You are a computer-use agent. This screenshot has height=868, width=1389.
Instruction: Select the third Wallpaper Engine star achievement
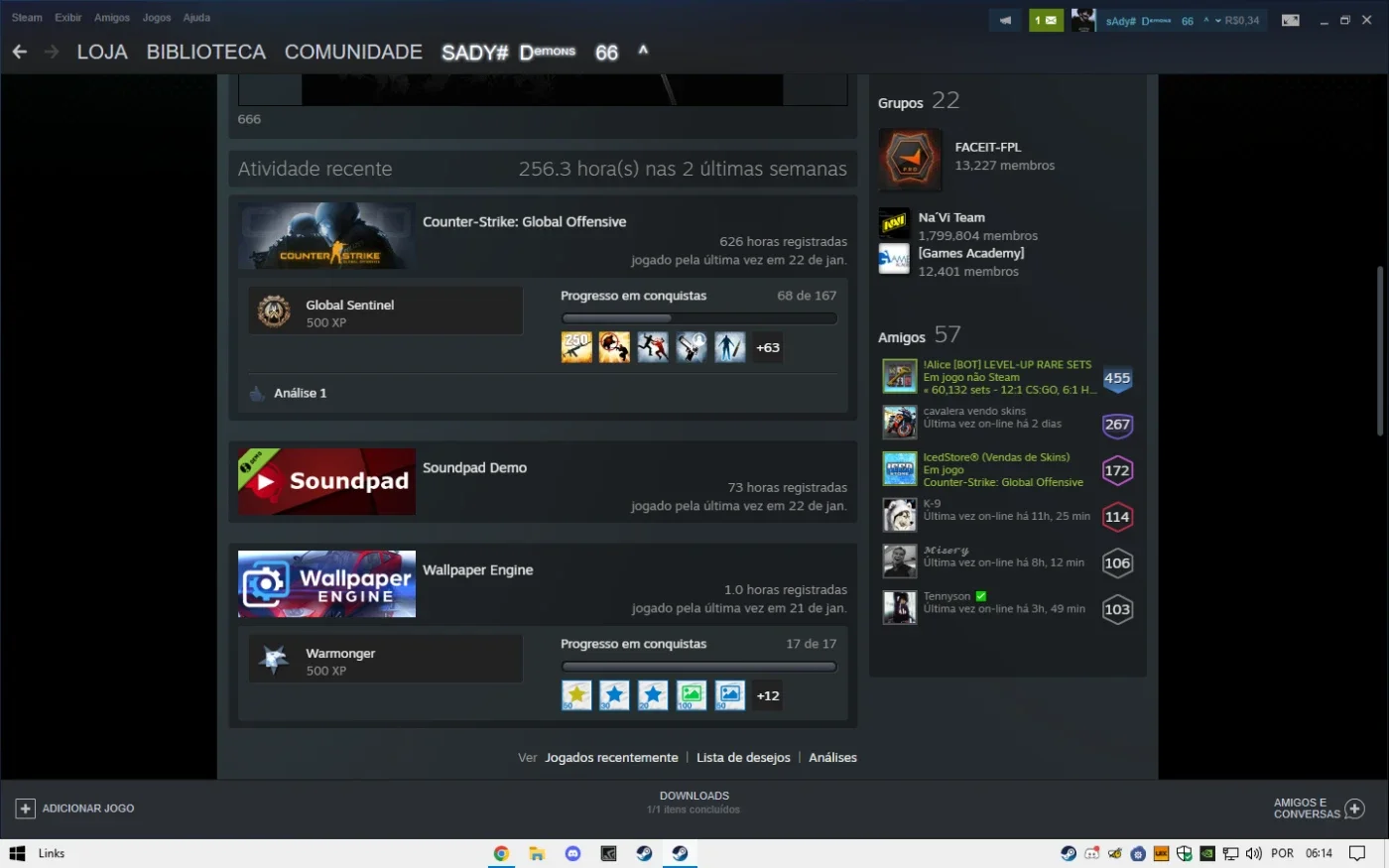[x=653, y=695]
